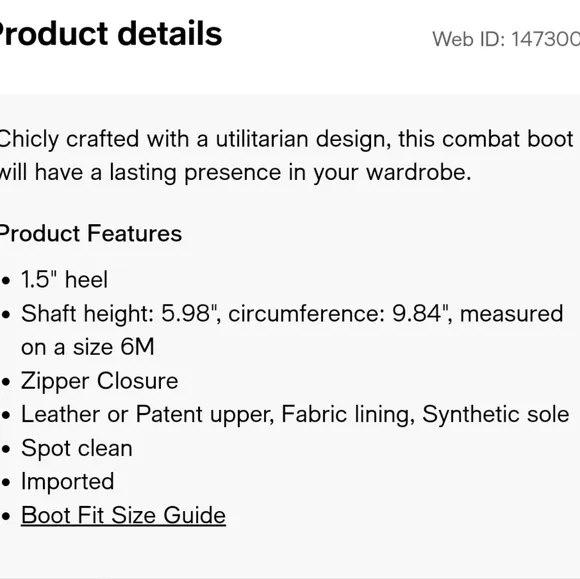Click the bullet point beside Zipper Closure
The width and height of the screenshot is (580, 579).
(6, 382)
